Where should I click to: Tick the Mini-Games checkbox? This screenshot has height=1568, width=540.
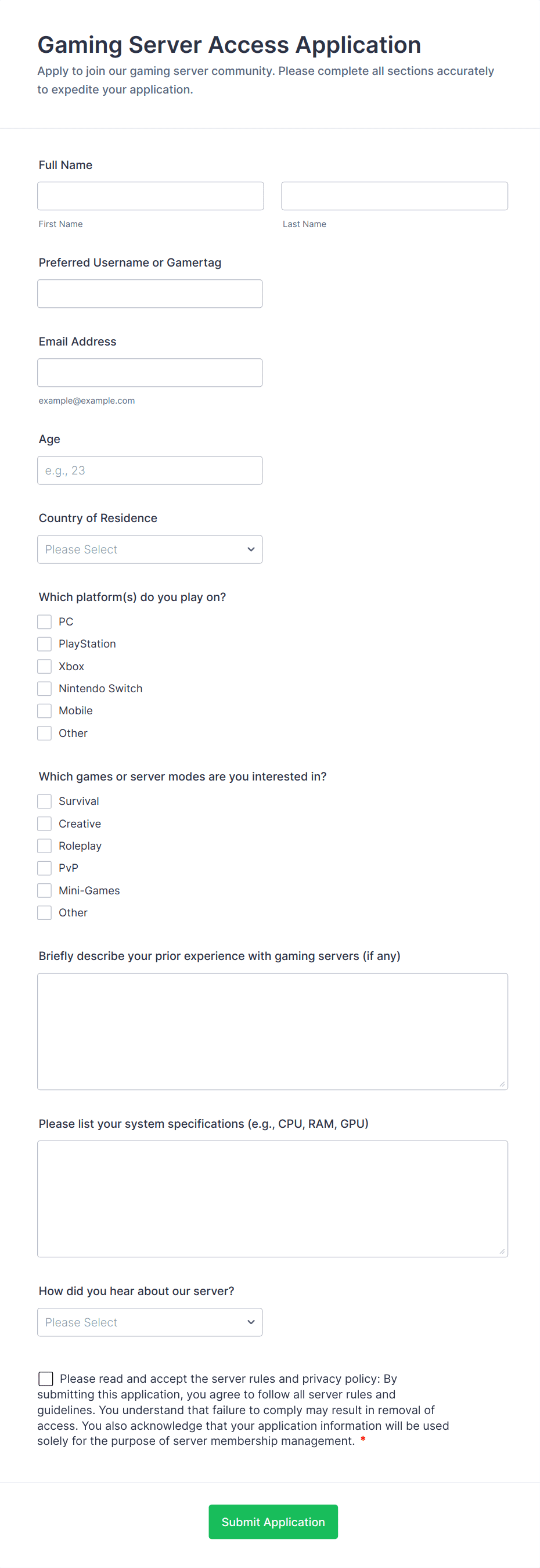point(45,890)
